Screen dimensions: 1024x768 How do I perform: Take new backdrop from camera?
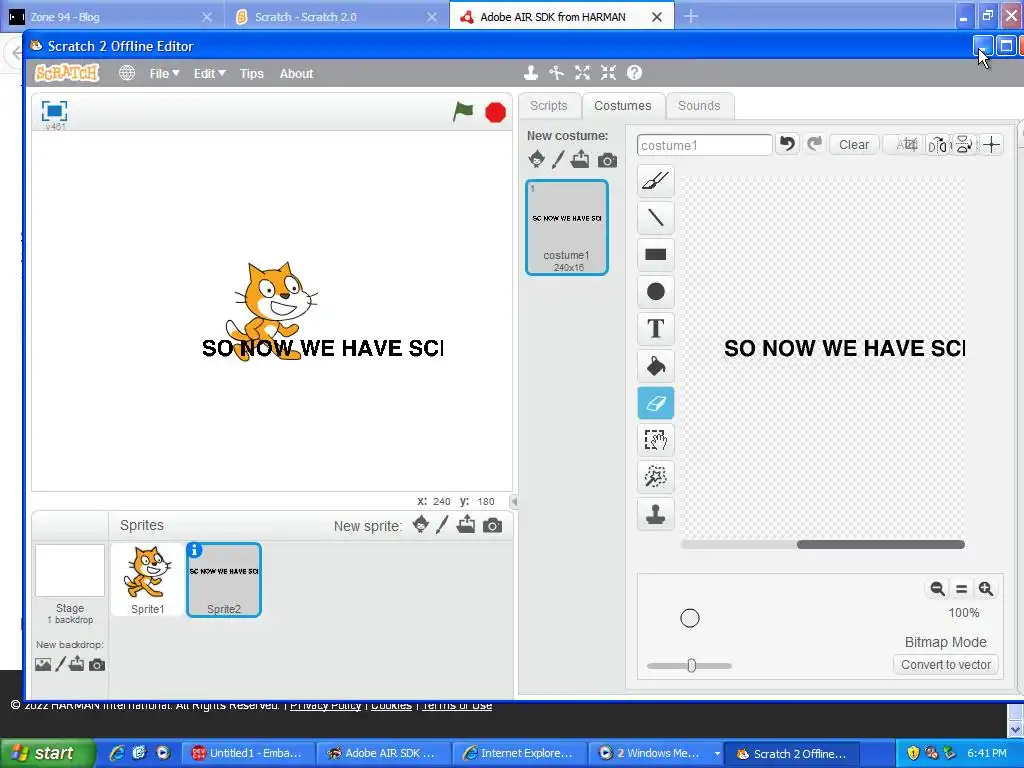(97, 665)
